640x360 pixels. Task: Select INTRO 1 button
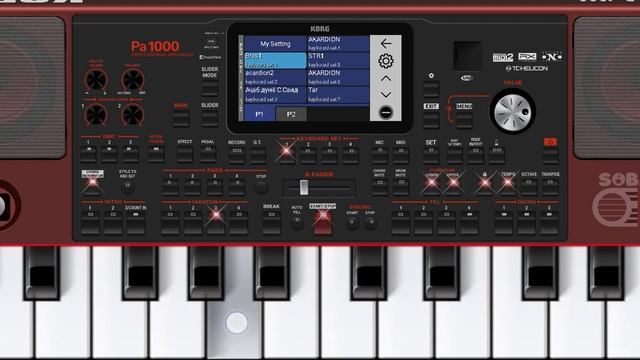click(x=90, y=222)
